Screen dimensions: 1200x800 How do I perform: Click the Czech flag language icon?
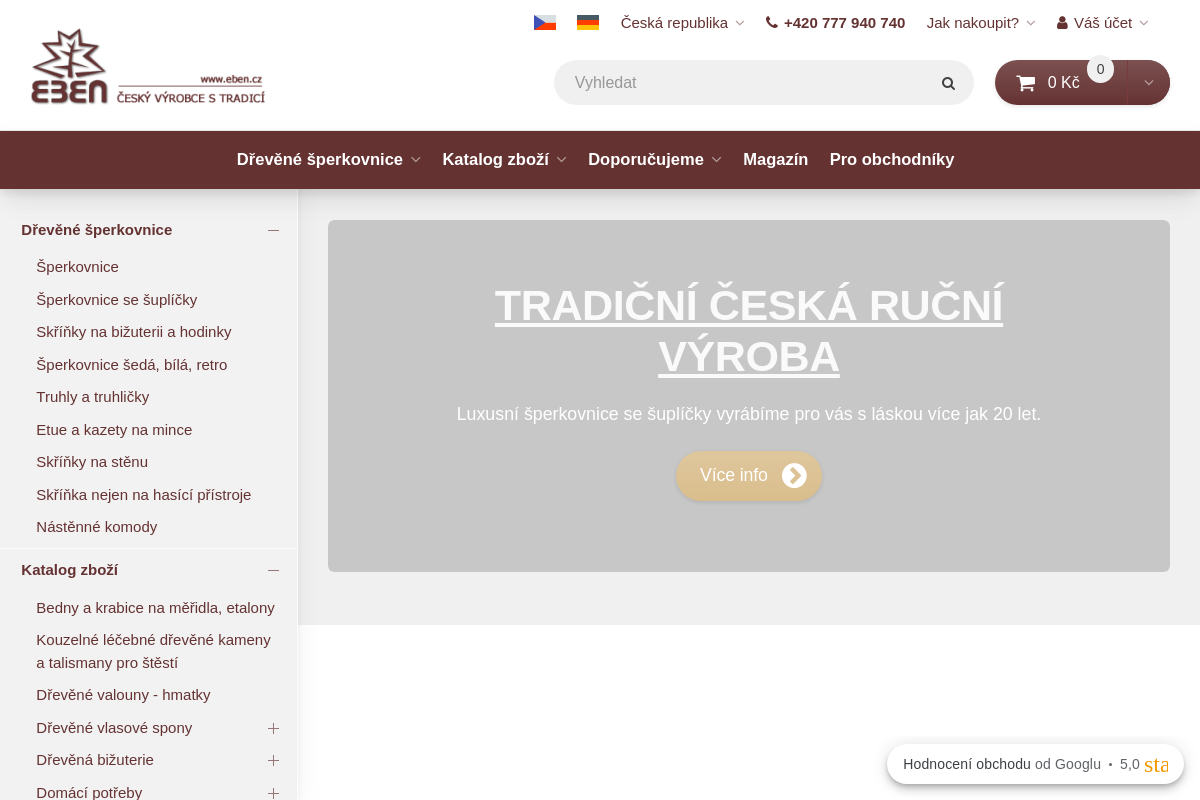[x=545, y=23]
